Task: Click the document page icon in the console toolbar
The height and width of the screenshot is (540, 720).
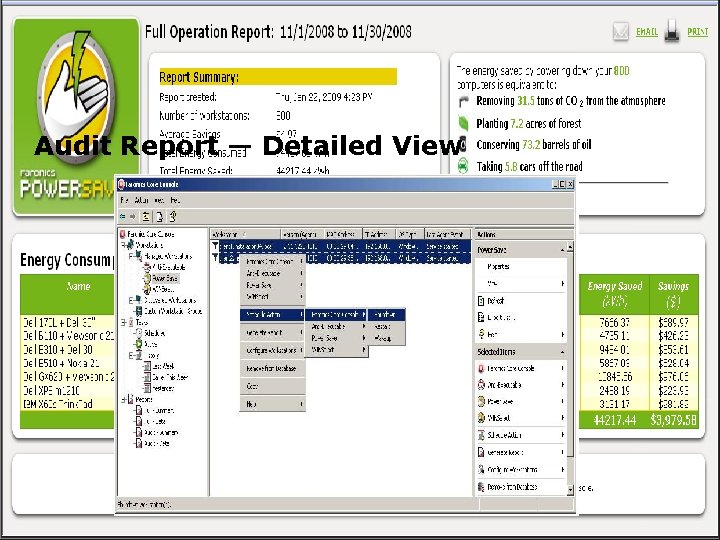Action: pyautogui.click(x=159, y=216)
